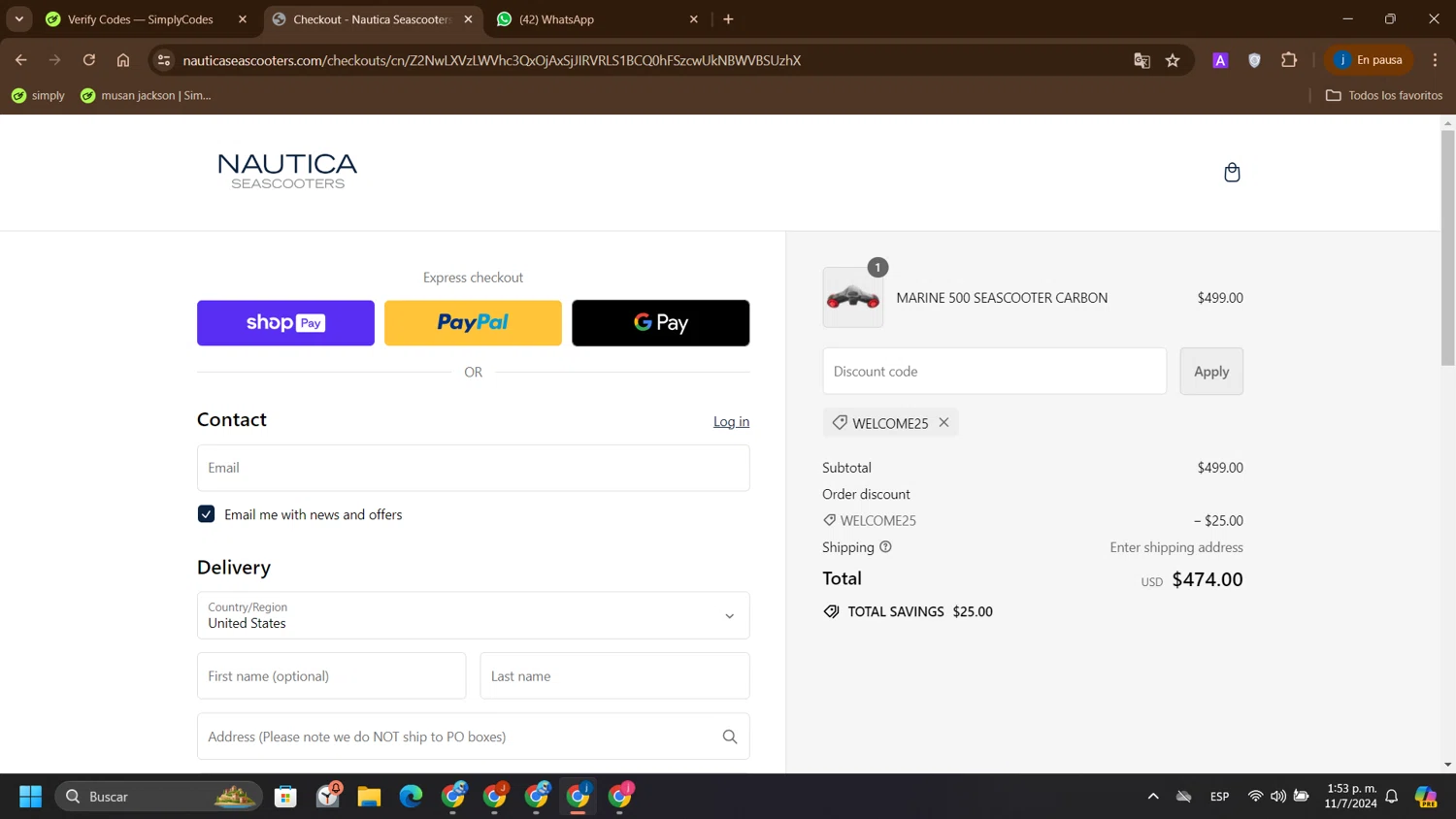This screenshot has height=819, width=1456.
Task: Click the page vertical scrollbar
Action: pyautogui.click(x=1447, y=247)
